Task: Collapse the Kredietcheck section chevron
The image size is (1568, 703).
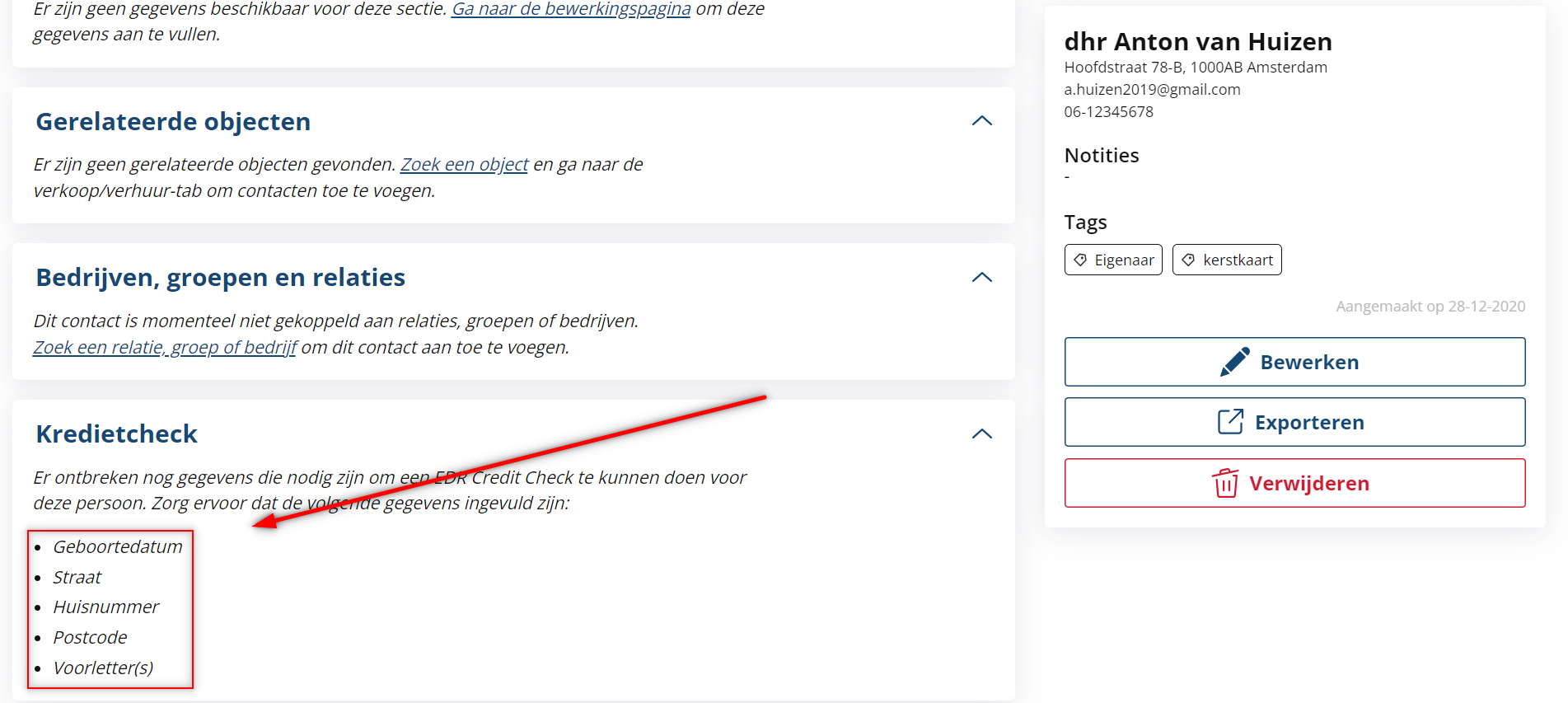Action: coord(981,434)
